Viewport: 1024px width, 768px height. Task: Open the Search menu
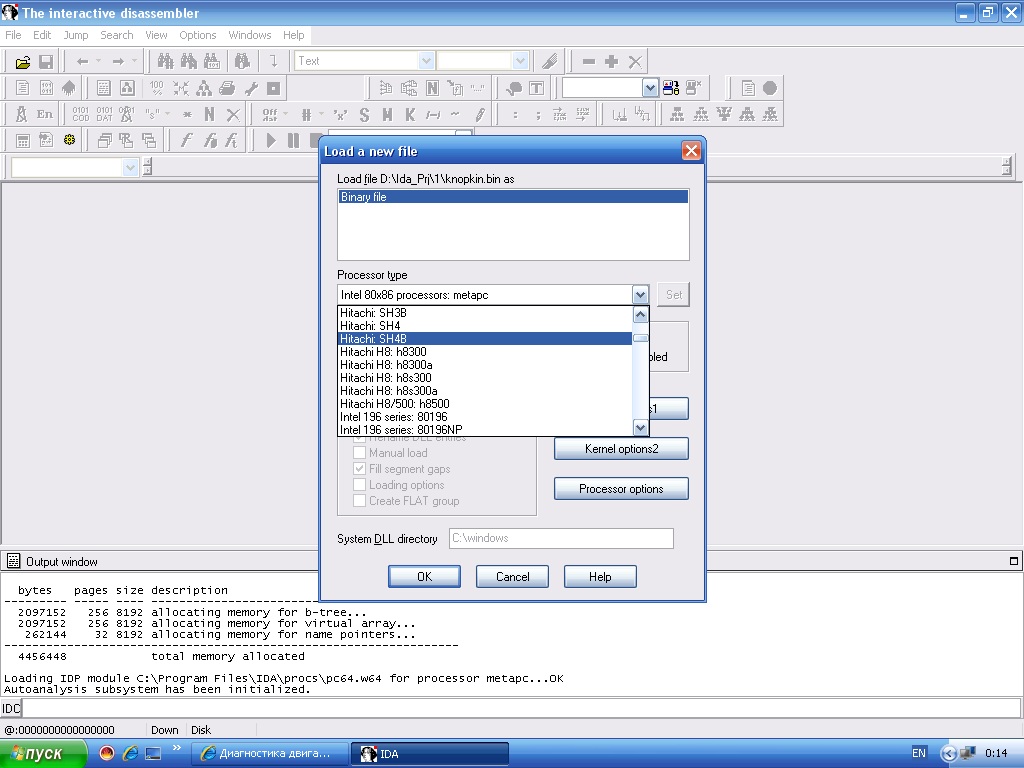116,35
